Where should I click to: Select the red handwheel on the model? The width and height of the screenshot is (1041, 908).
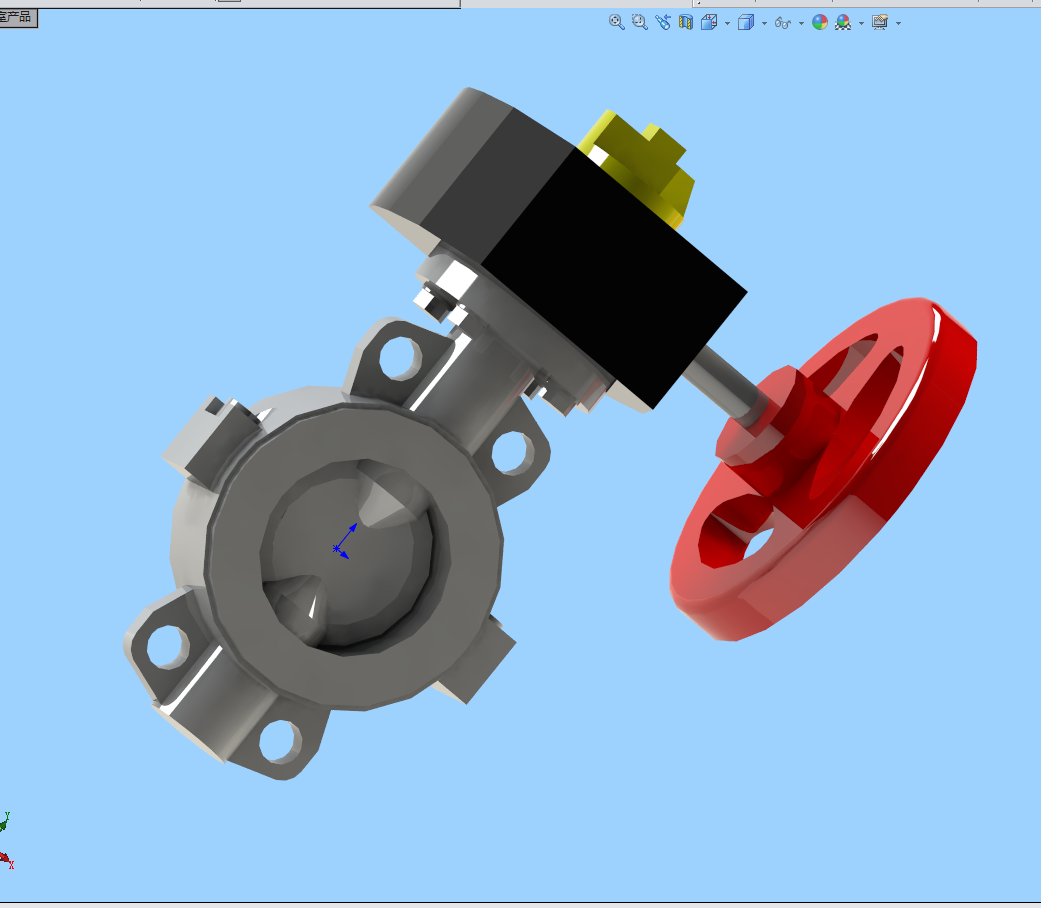click(x=823, y=469)
